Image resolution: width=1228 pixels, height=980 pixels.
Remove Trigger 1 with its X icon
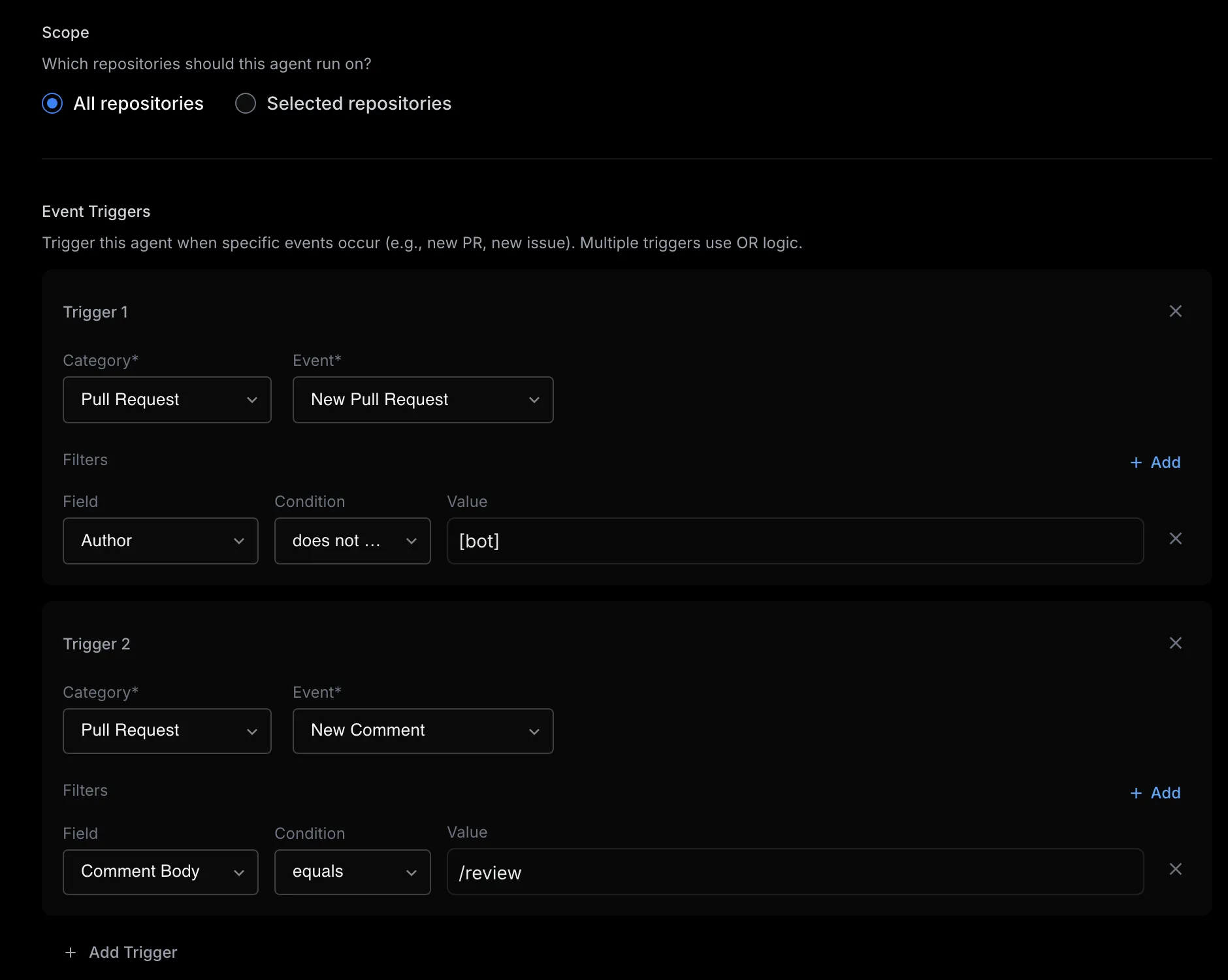point(1175,311)
